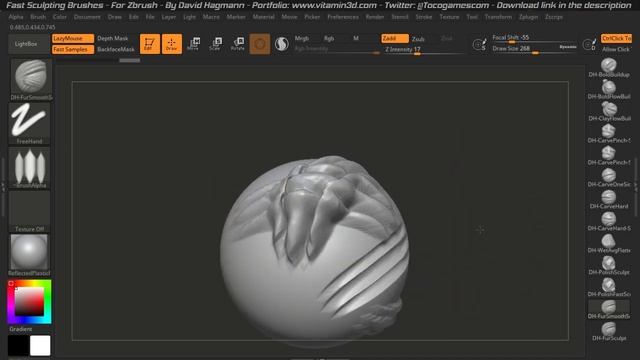Viewport: 640px width, 360px height.
Task: Enable BackfaceMask
Action: click(116, 49)
